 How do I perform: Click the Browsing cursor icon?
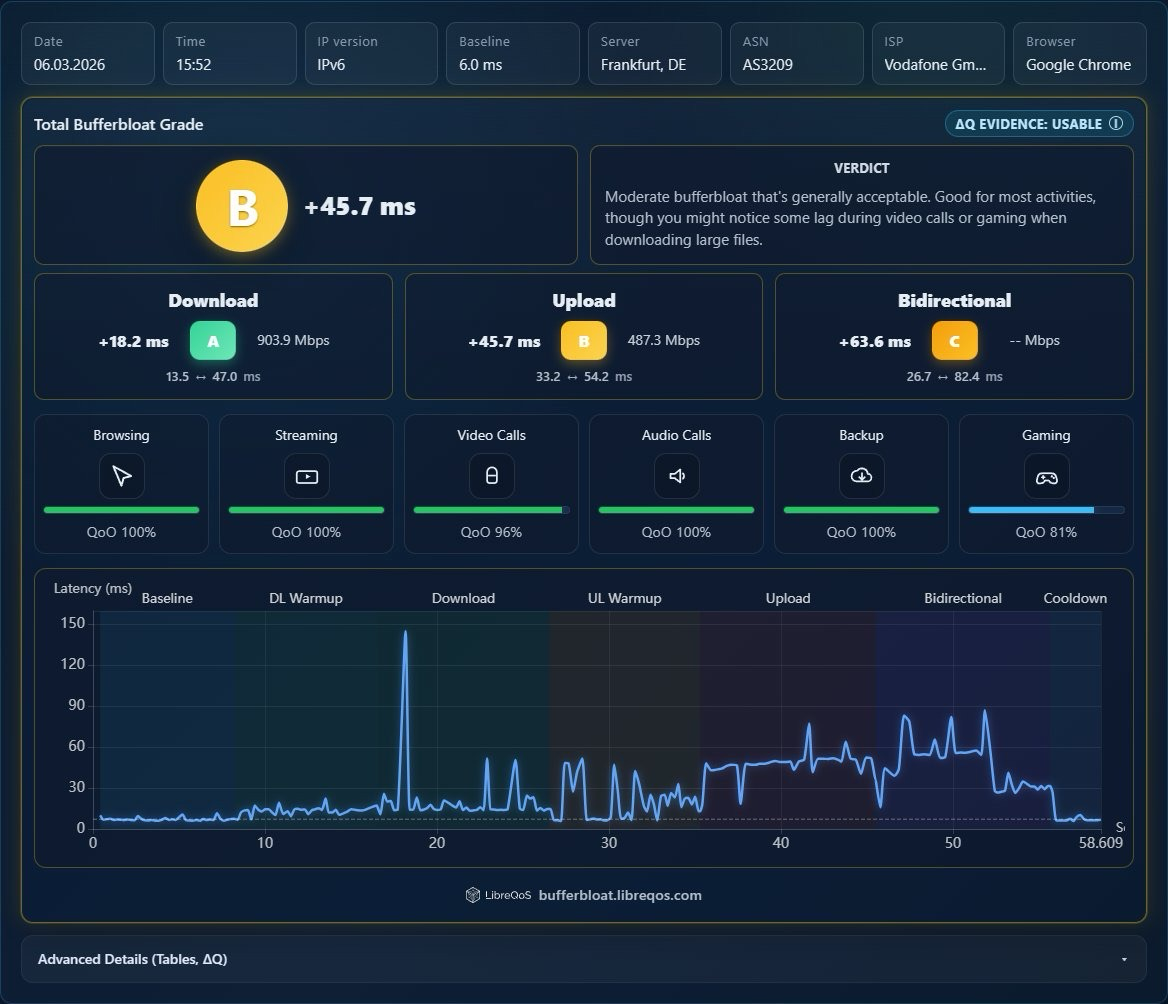tap(121, 476)
